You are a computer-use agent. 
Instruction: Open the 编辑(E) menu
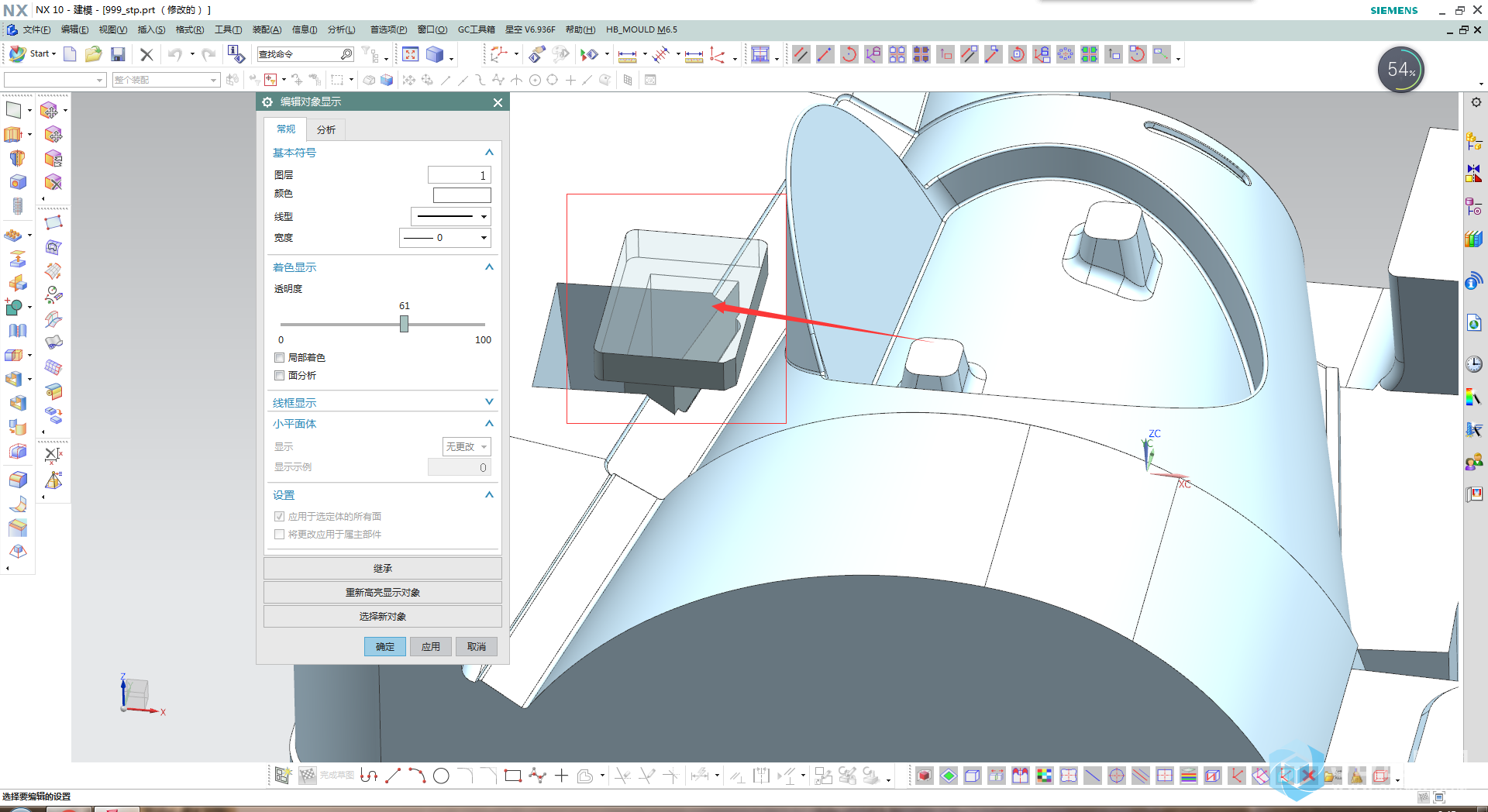pyautogui.click(x=75, y=30)
